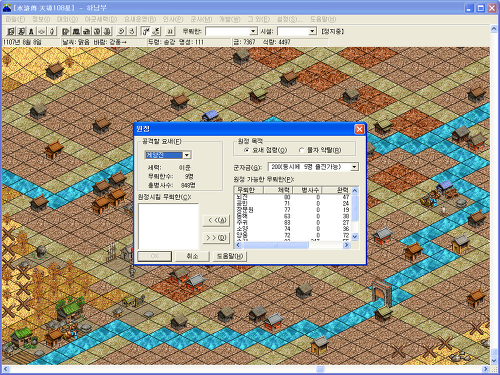Click the 무뢰한 list's scroll-down arrow

(355, 237)
